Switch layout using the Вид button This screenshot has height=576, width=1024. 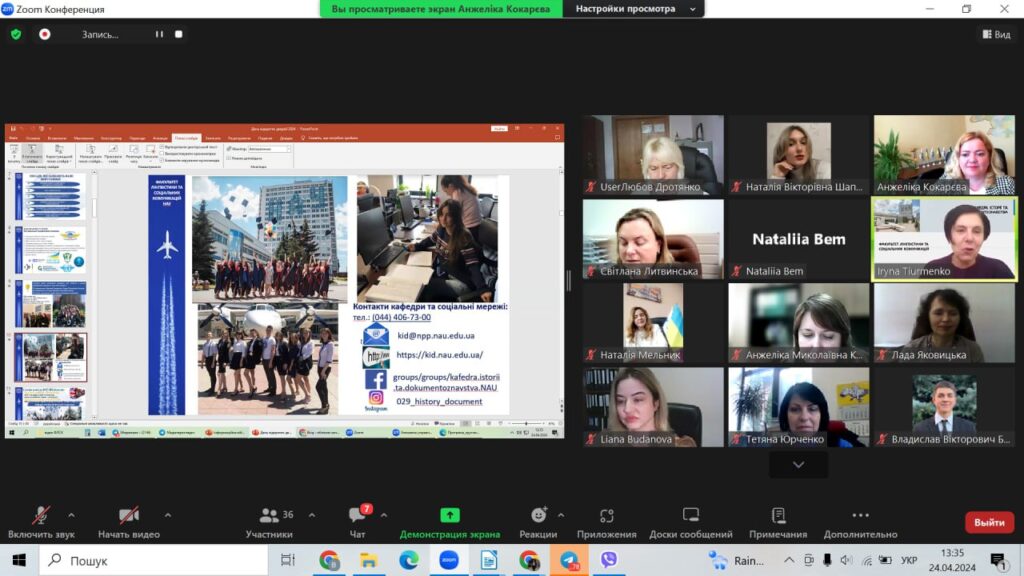996,34
